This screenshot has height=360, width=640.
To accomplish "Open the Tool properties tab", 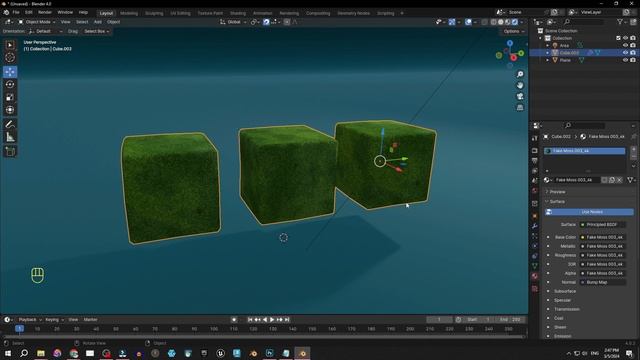I will pos(535,139).
